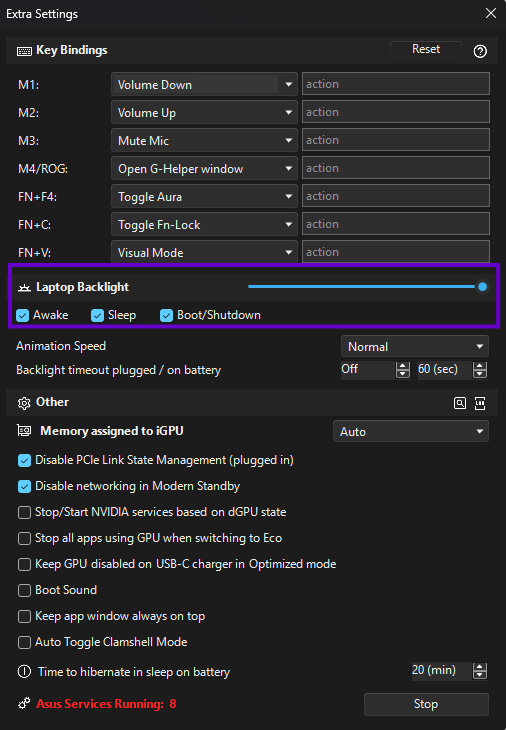Open the key bindings help icon
This screenshot has width=506, height=730.
[480, 51]
